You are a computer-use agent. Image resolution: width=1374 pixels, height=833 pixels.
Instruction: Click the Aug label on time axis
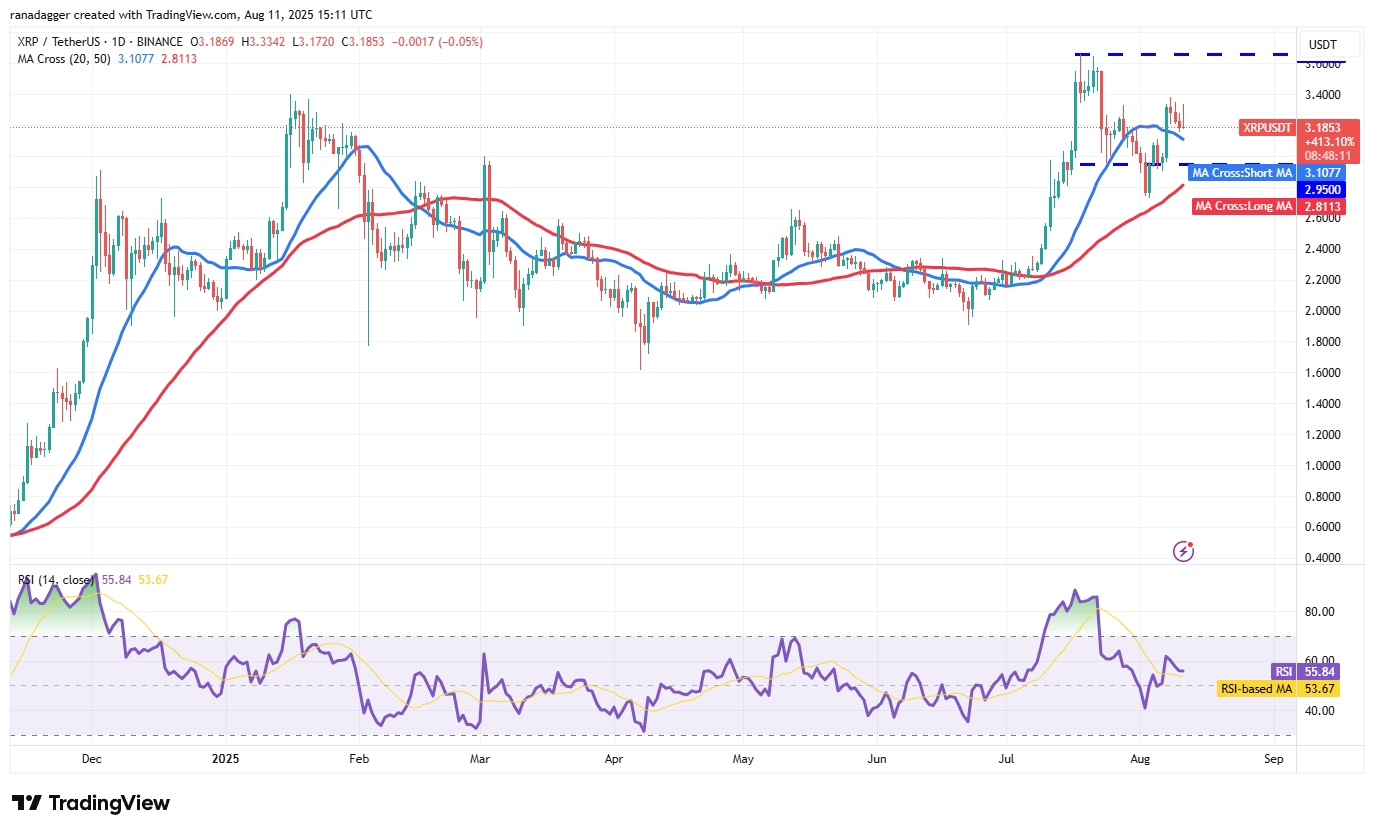coord(1142,759)
